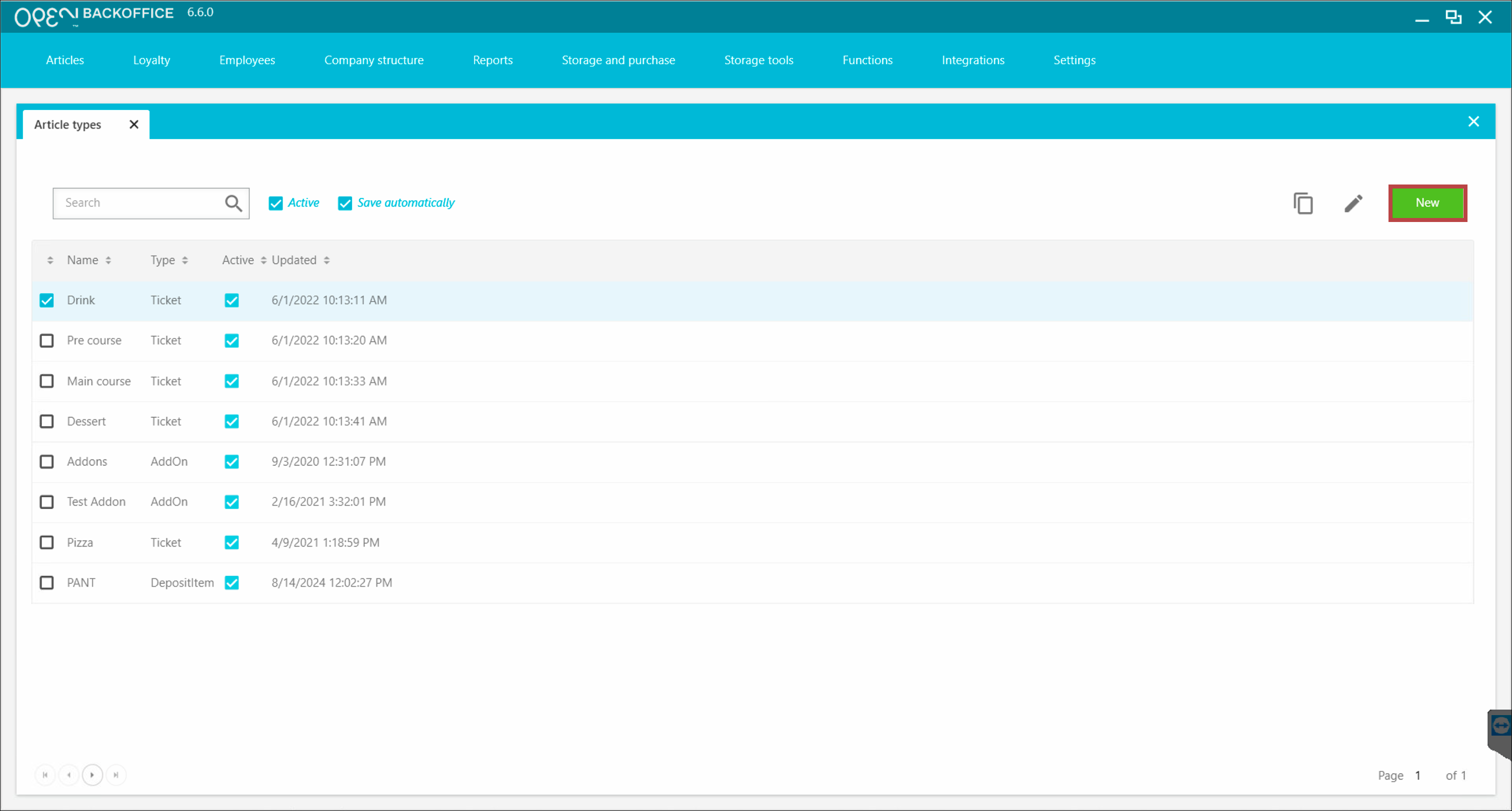1512x811 pixels.
Task: Uncheck the Active filter checkbox
Action: click(275, 203)
